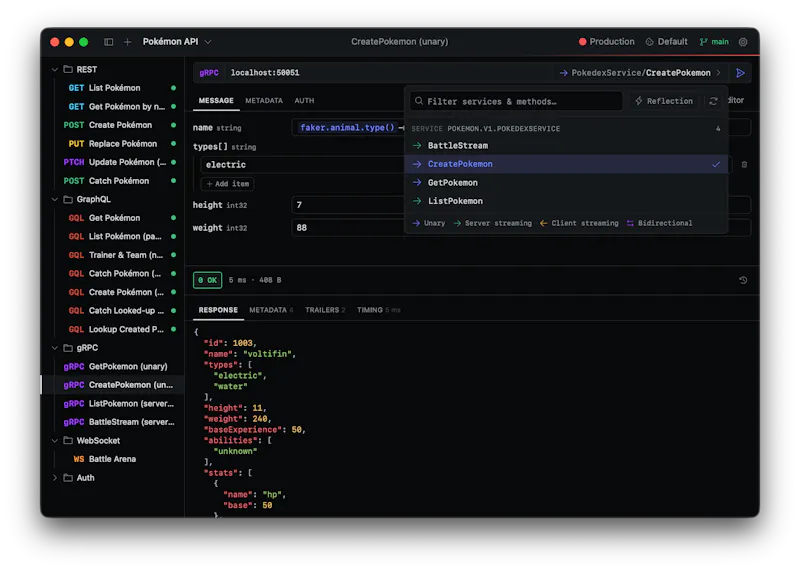The image size is (800, 571).
Task: Click the Filter services & methods field
Action: [516, 101]
